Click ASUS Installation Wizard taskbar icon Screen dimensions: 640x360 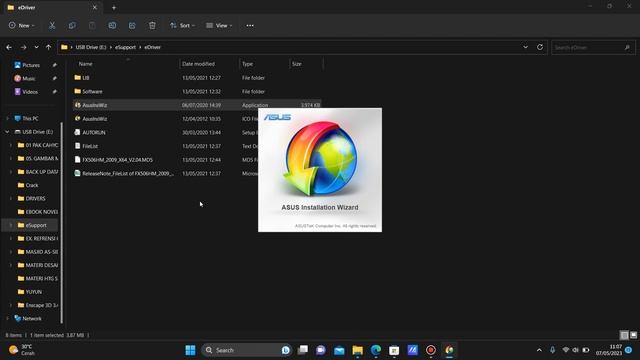[x=449, y=350]
